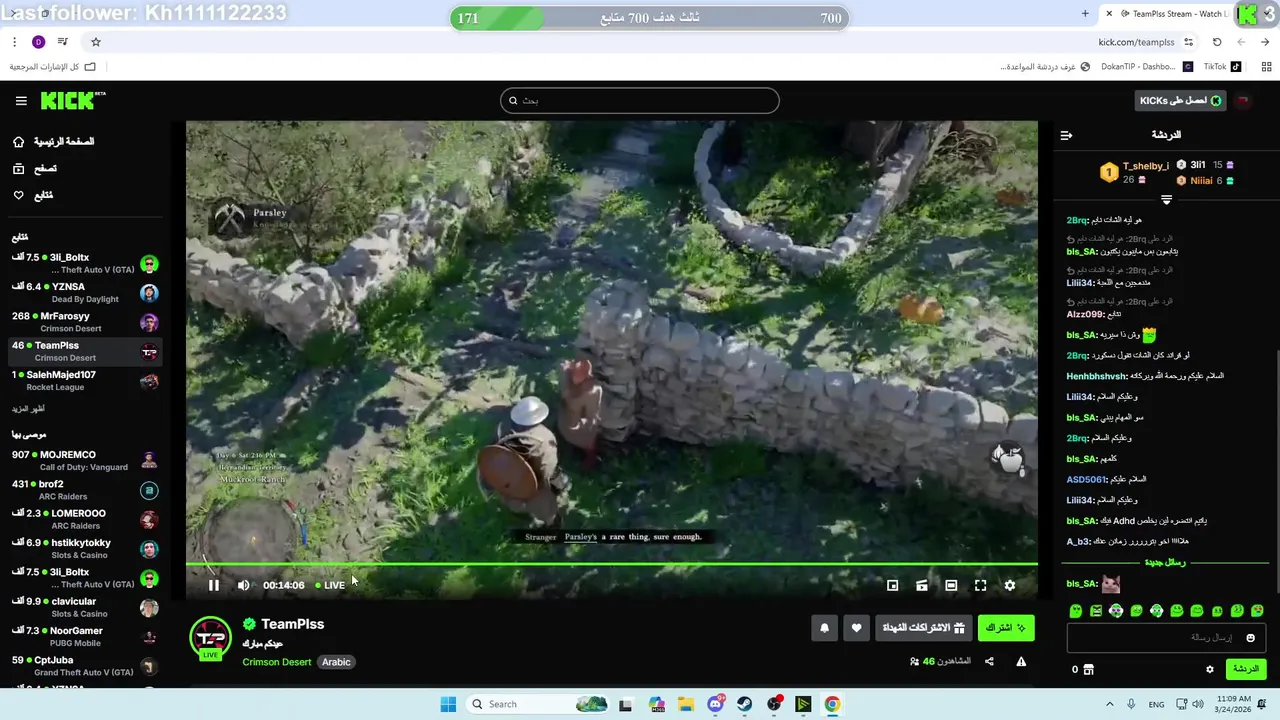Viewport: 1280px width, 720px height.
Task: Open the Kick hamburger menu
Action: tap(21, 101)
